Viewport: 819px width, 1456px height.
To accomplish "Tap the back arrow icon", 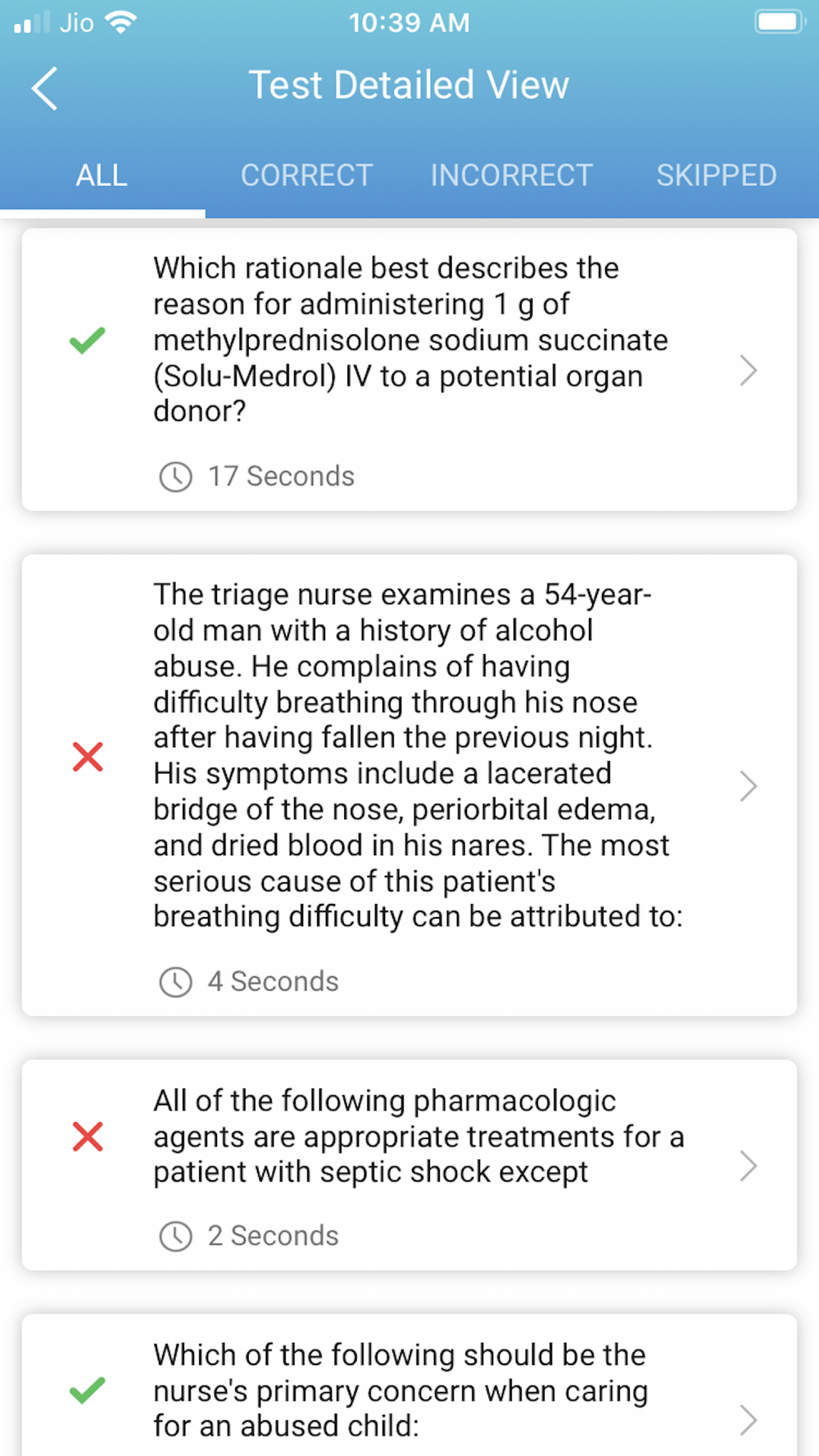I will (45, 88).
